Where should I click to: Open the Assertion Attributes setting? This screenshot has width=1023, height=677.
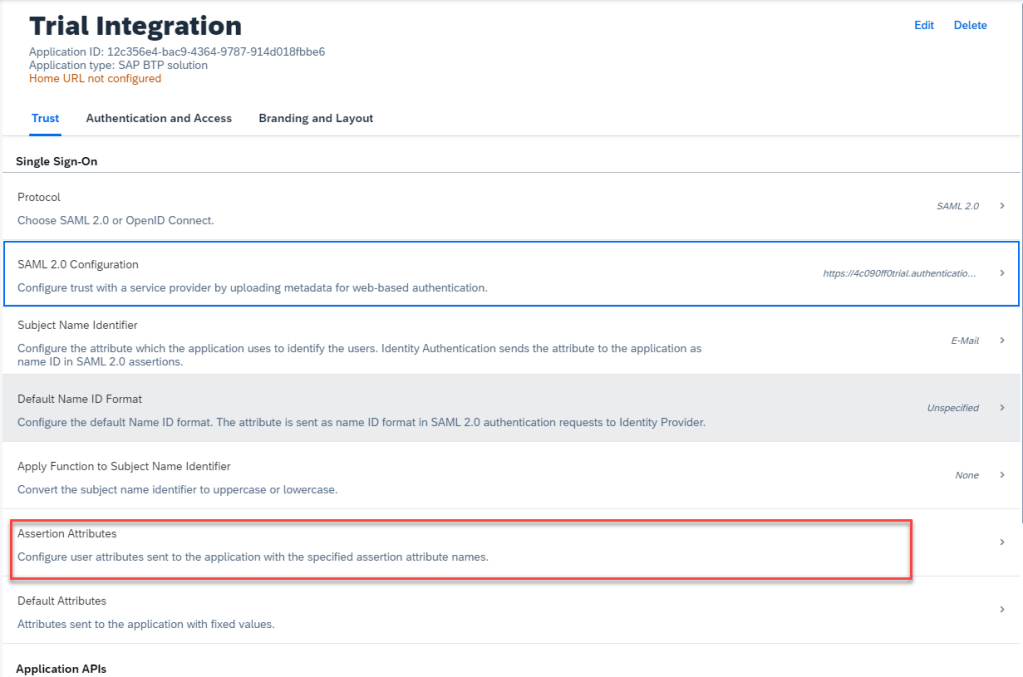pos(67,534)
